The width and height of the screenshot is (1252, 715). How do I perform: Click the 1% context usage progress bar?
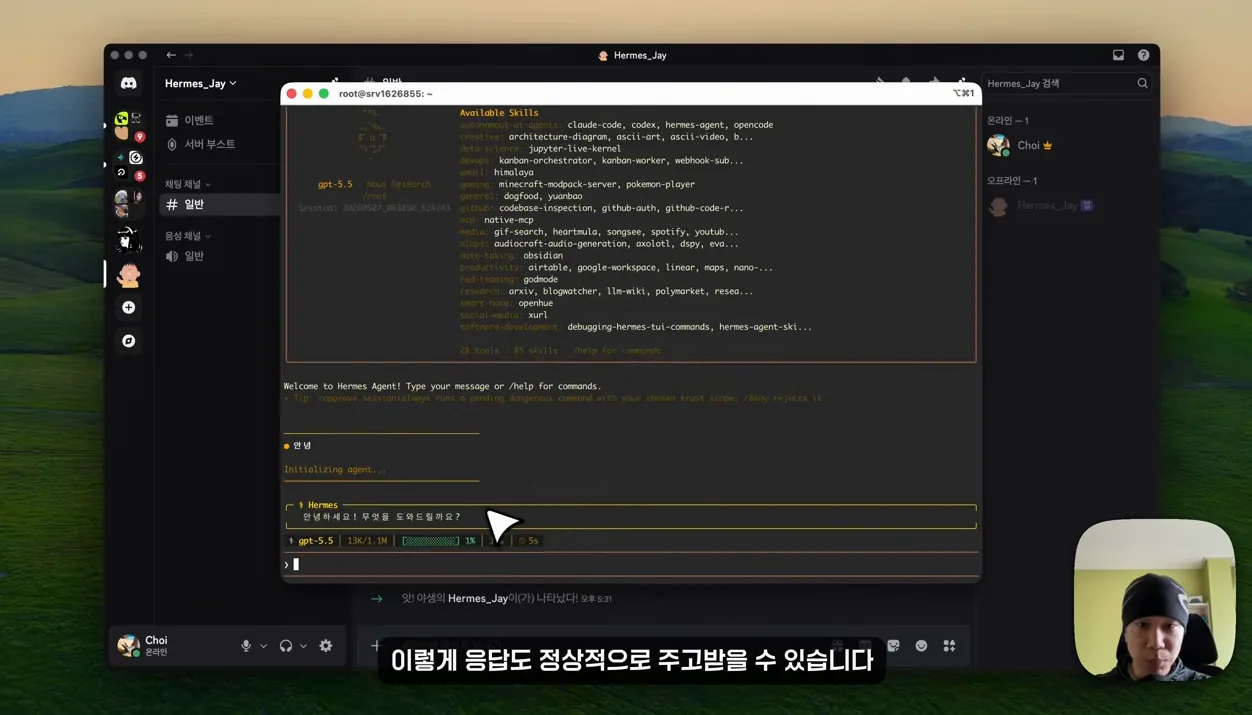(438, 541)
